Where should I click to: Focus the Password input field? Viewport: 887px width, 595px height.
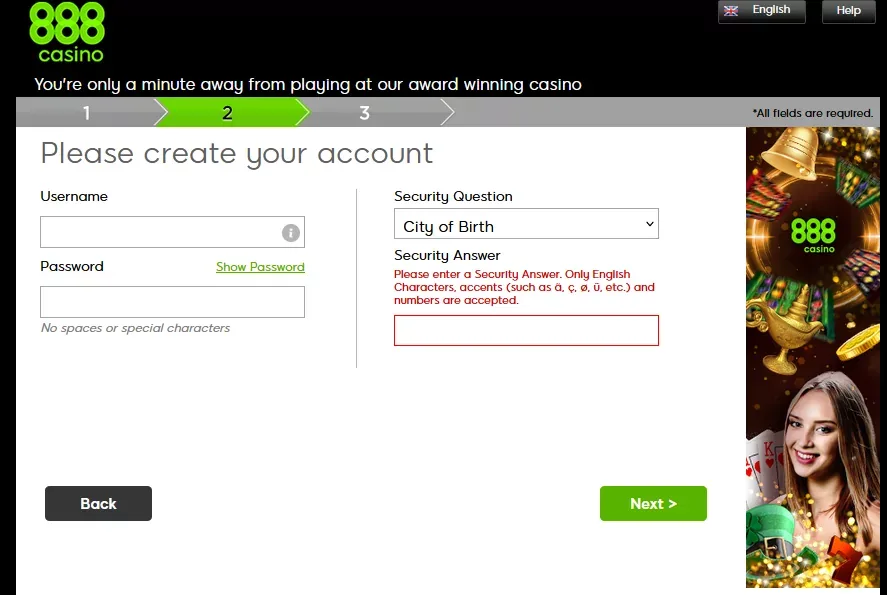click(172, 302)
